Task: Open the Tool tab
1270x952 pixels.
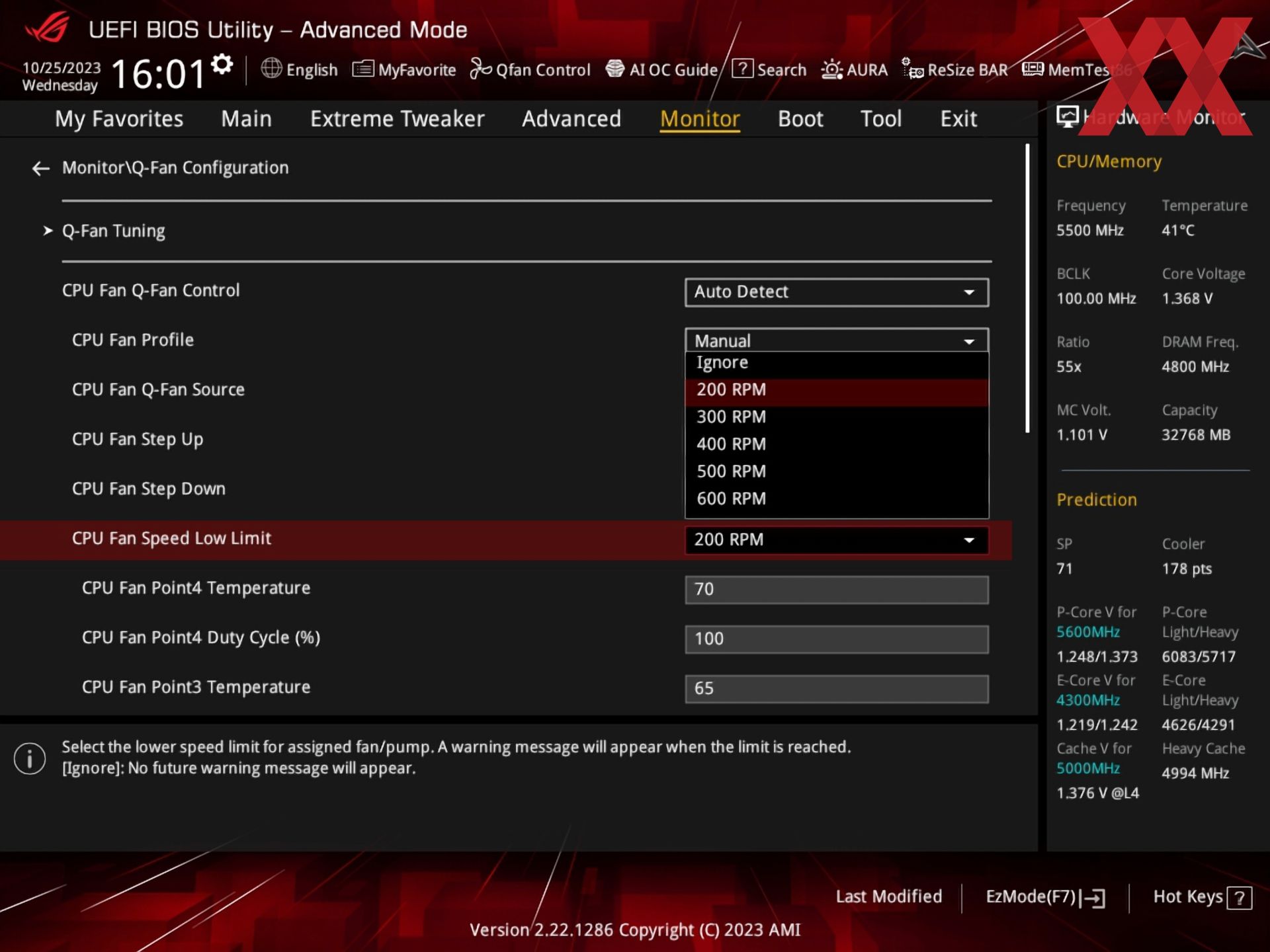Action: [881, 119]
